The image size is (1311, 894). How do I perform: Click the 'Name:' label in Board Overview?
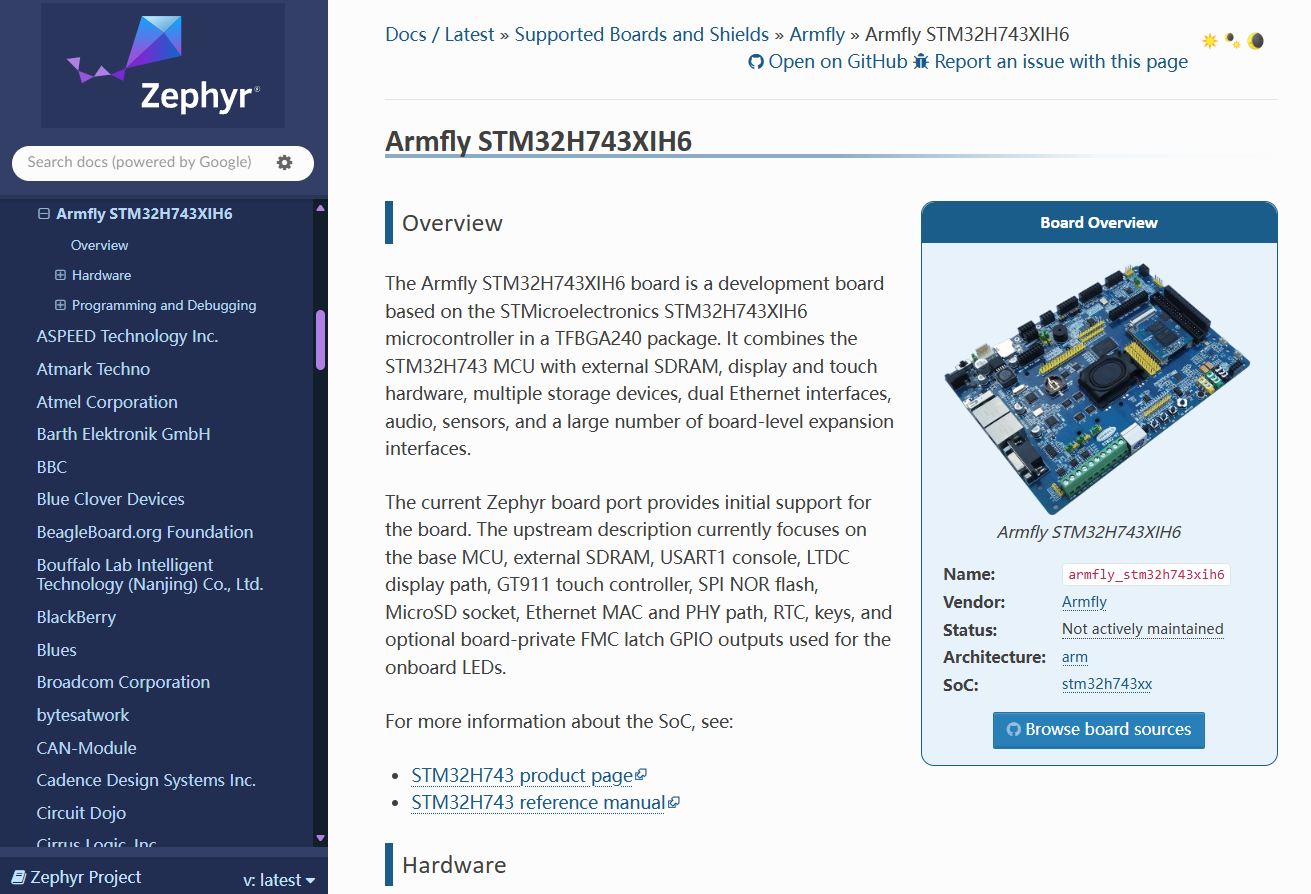coord(969,574)
